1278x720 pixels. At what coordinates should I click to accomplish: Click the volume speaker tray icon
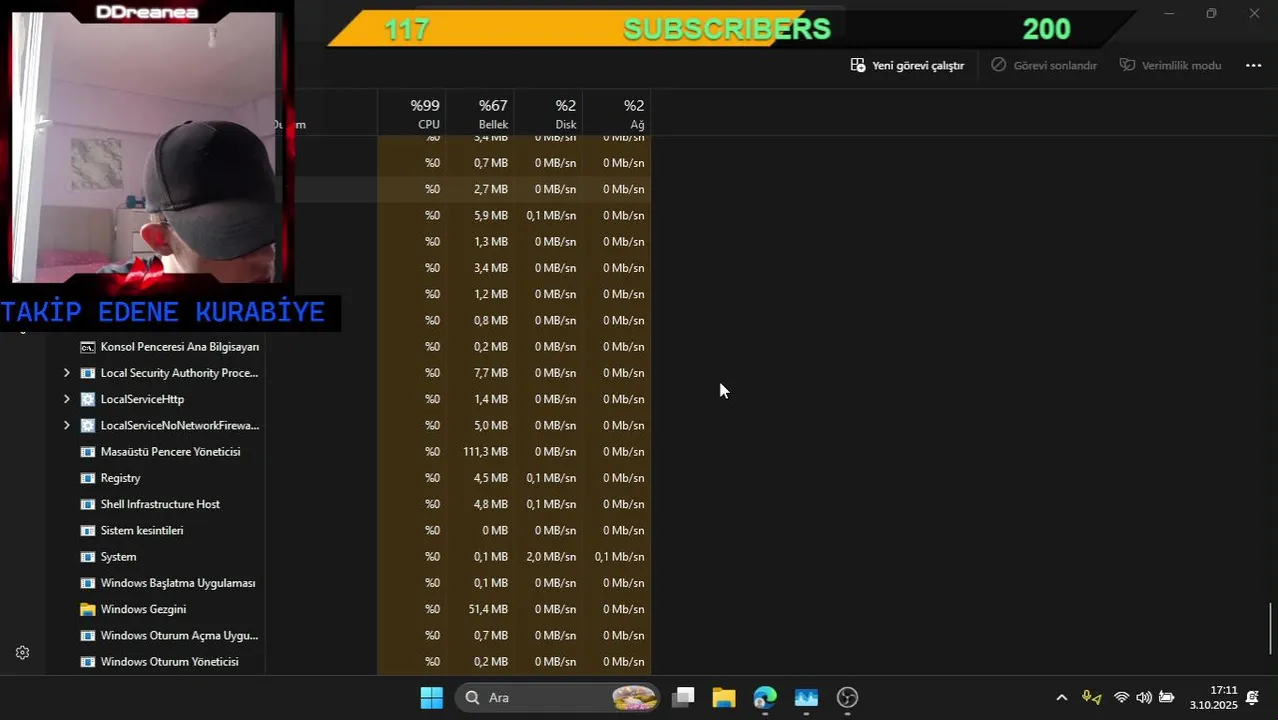(1144, 698)
